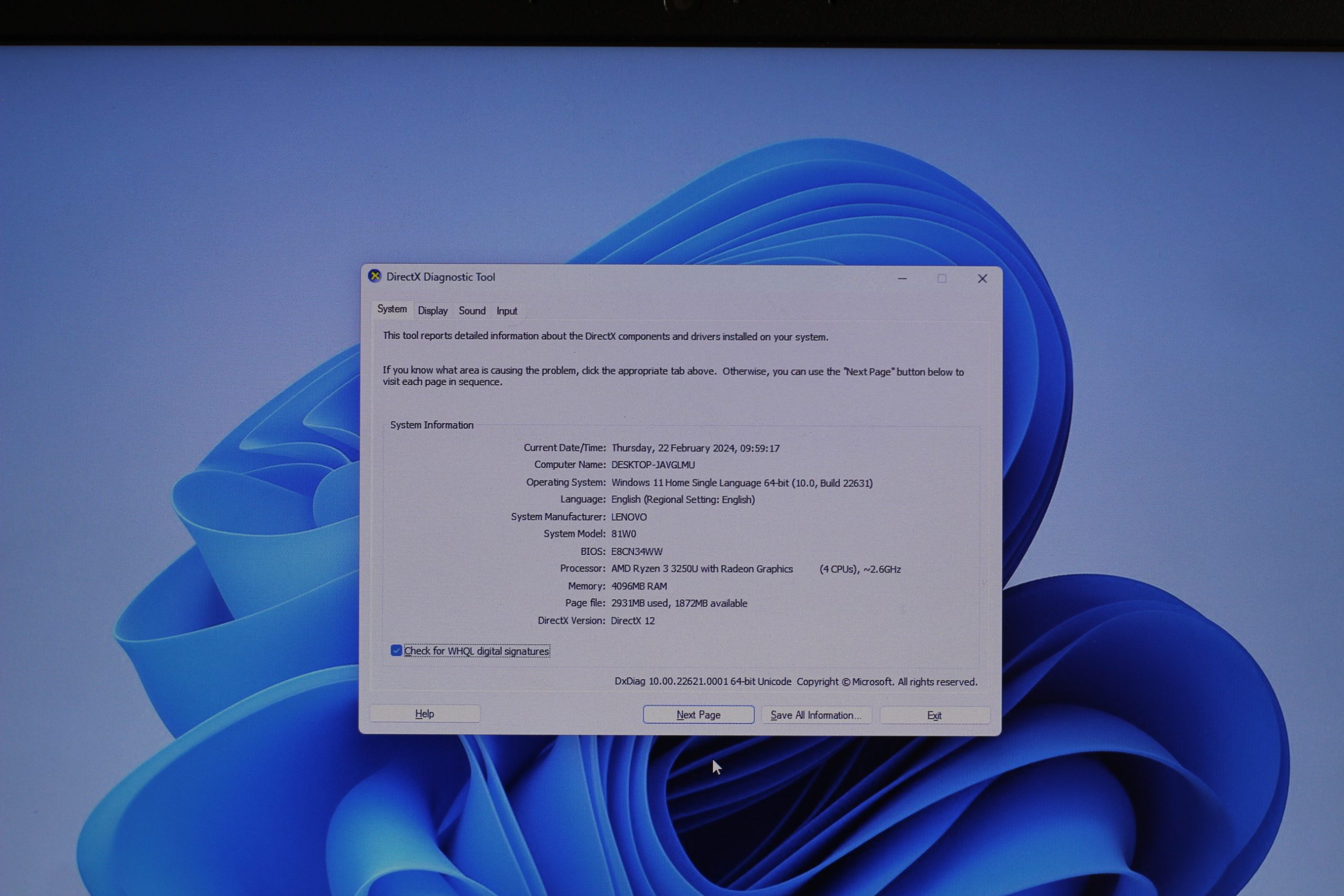Click the Next Page button

point(698,715)
